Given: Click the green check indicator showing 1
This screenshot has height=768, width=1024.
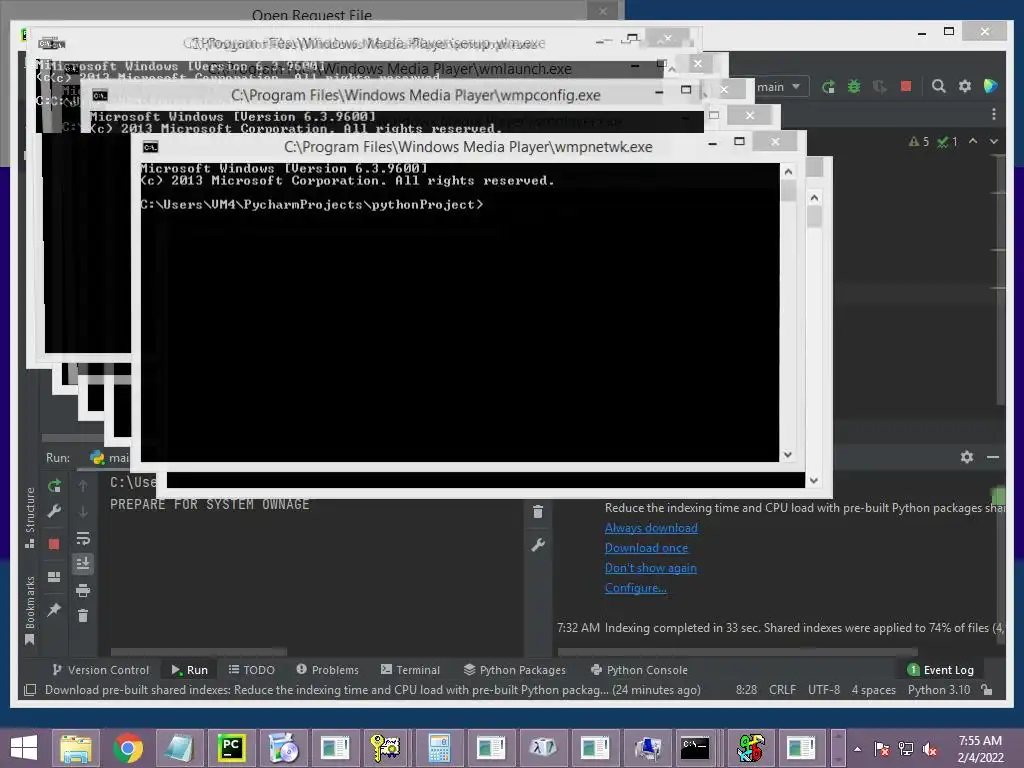Looking at the screenshot, I should (x=947, y=141).
